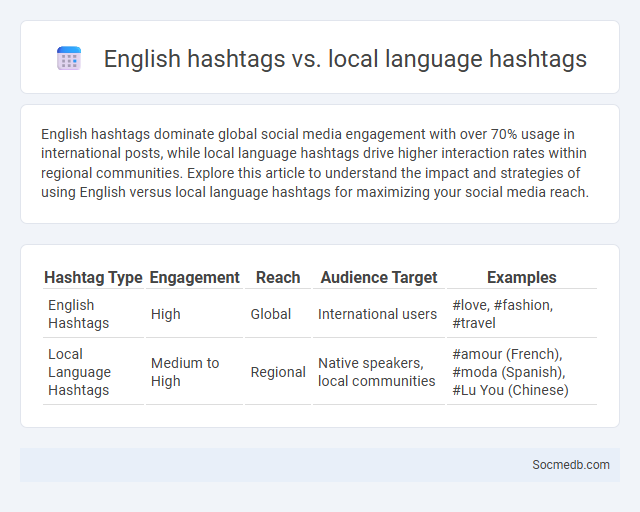Click the 'English Hashtags' row label
The height and width of the screenshot is (512, 640).
(78, 314)
